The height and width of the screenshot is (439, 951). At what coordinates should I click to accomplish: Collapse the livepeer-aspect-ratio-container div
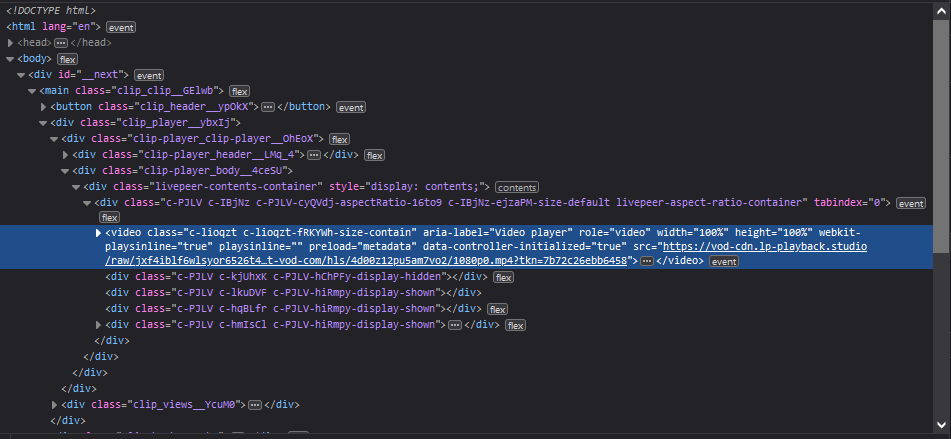pyautogui.click(x=87, y=203)
